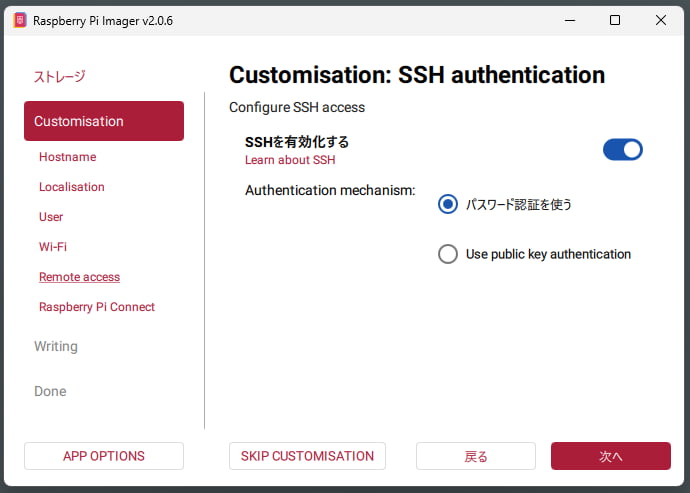Click SKIP CUSTOMISATION button

tap(307, 456)
